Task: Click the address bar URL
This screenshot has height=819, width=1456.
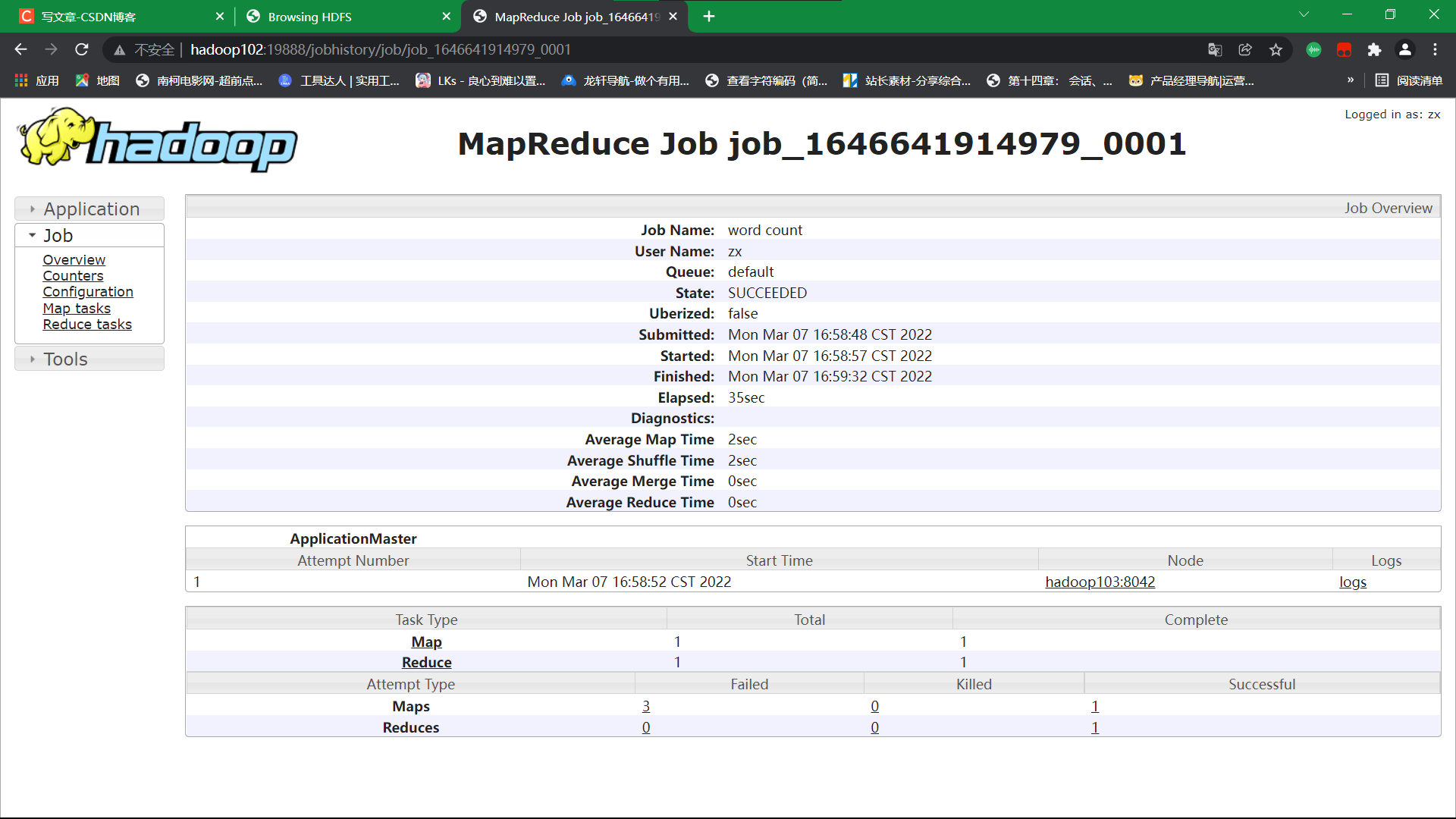Action: pyautogui.click(x=381, y=50)
